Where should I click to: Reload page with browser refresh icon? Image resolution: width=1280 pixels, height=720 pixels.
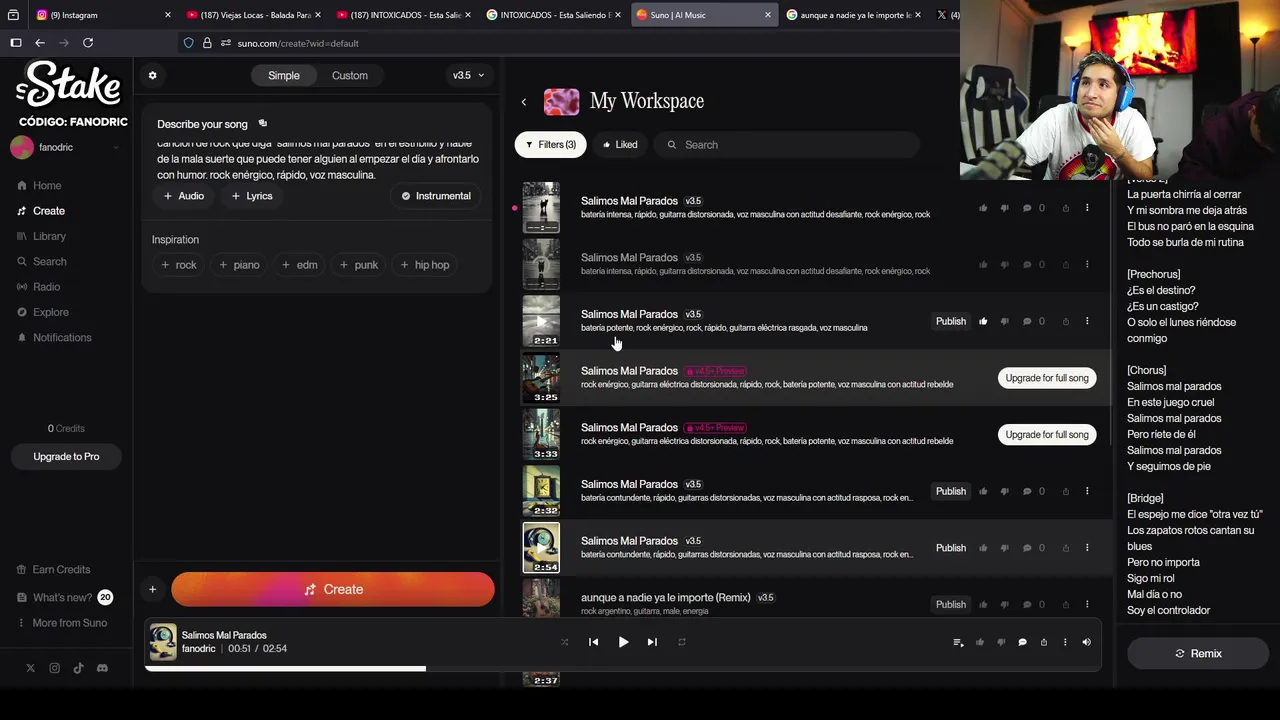click(88, 43)
